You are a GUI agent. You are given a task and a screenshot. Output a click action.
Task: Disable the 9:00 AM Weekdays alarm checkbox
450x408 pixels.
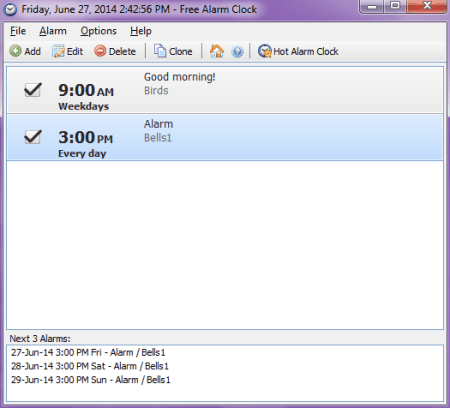(33, 90)
